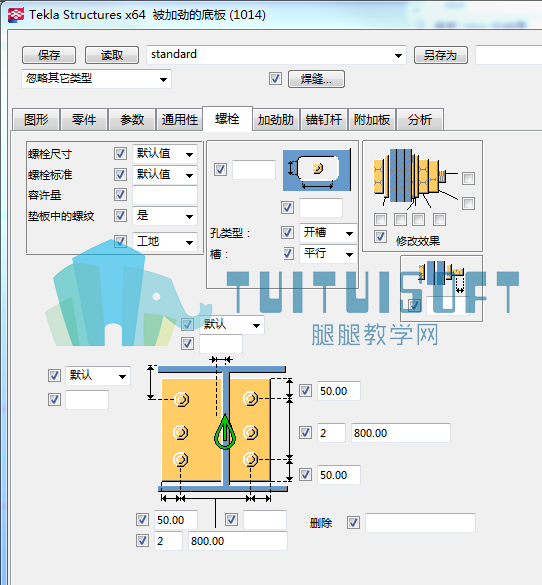542x585 pixels.
Task: Tick the top right bolt assembly checkbox
Action: coord(468,178)
